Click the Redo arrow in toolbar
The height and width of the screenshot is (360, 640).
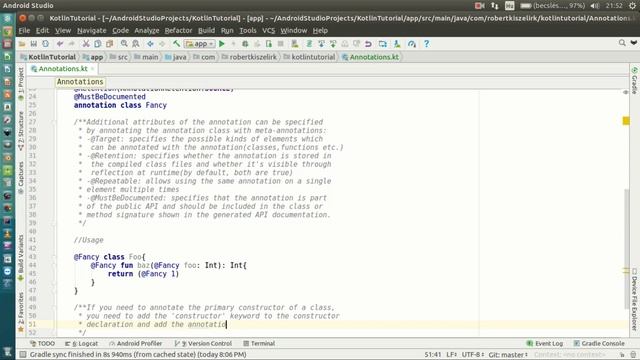[71, 44]
